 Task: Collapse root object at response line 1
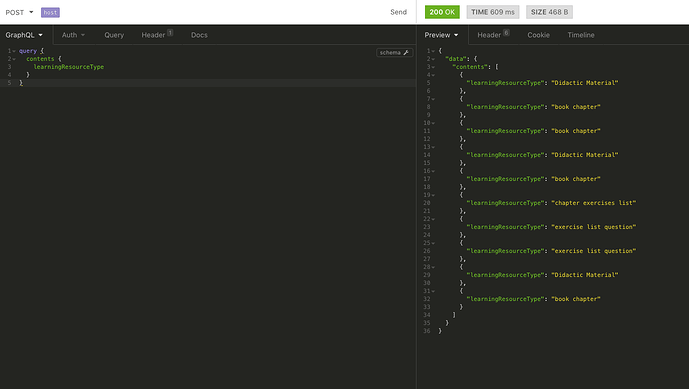433,51
